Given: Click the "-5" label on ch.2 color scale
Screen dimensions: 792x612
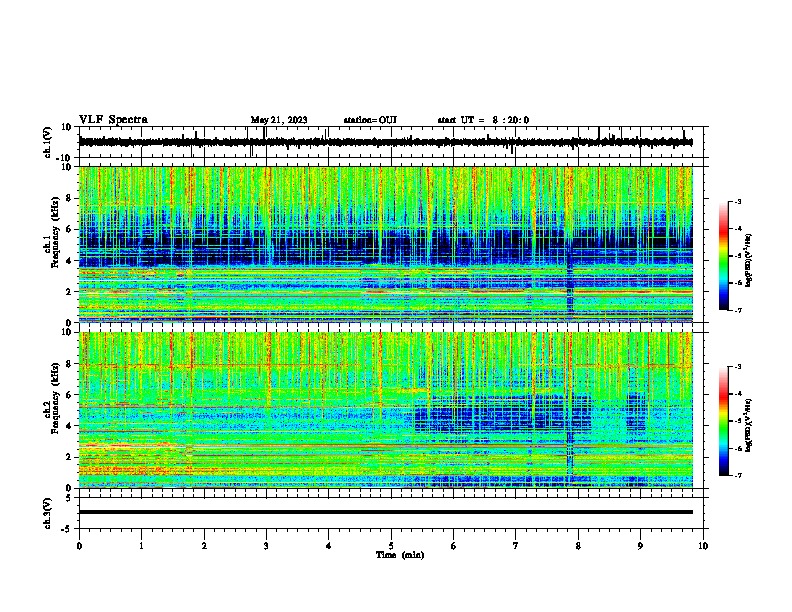Looking at the screenshot, I should [738, 421].
